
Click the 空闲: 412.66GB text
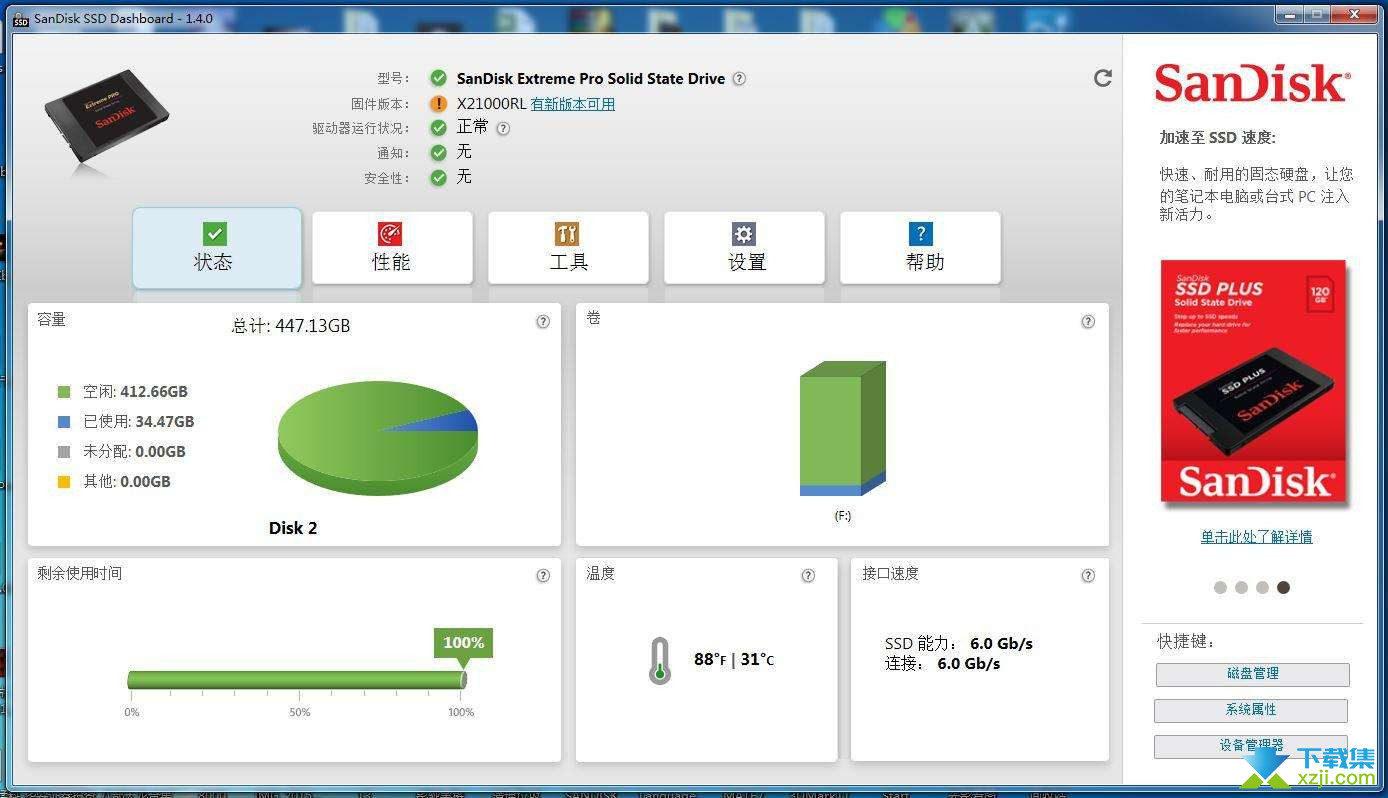point(135,392)
